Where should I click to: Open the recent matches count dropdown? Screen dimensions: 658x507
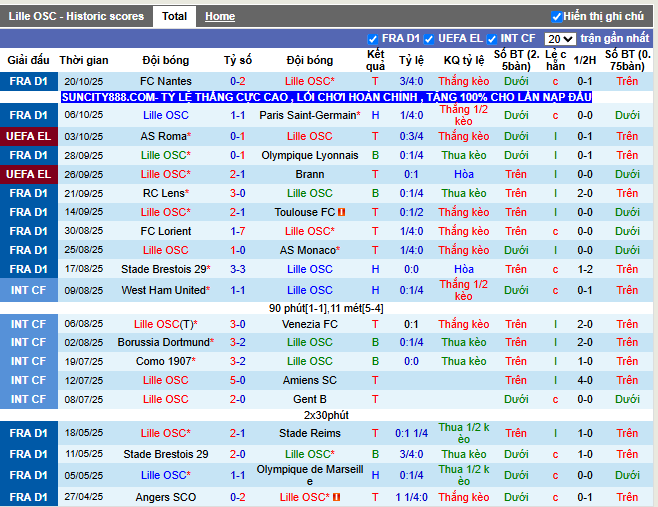click(560, 39)
